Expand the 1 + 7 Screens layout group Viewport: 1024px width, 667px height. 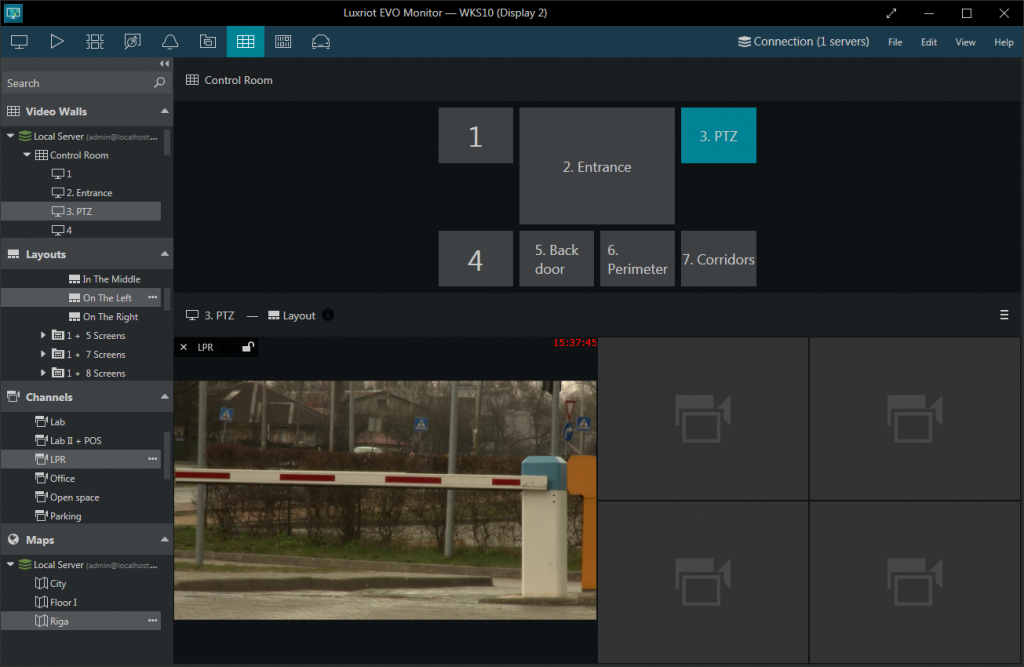click(x=43, y=354)
